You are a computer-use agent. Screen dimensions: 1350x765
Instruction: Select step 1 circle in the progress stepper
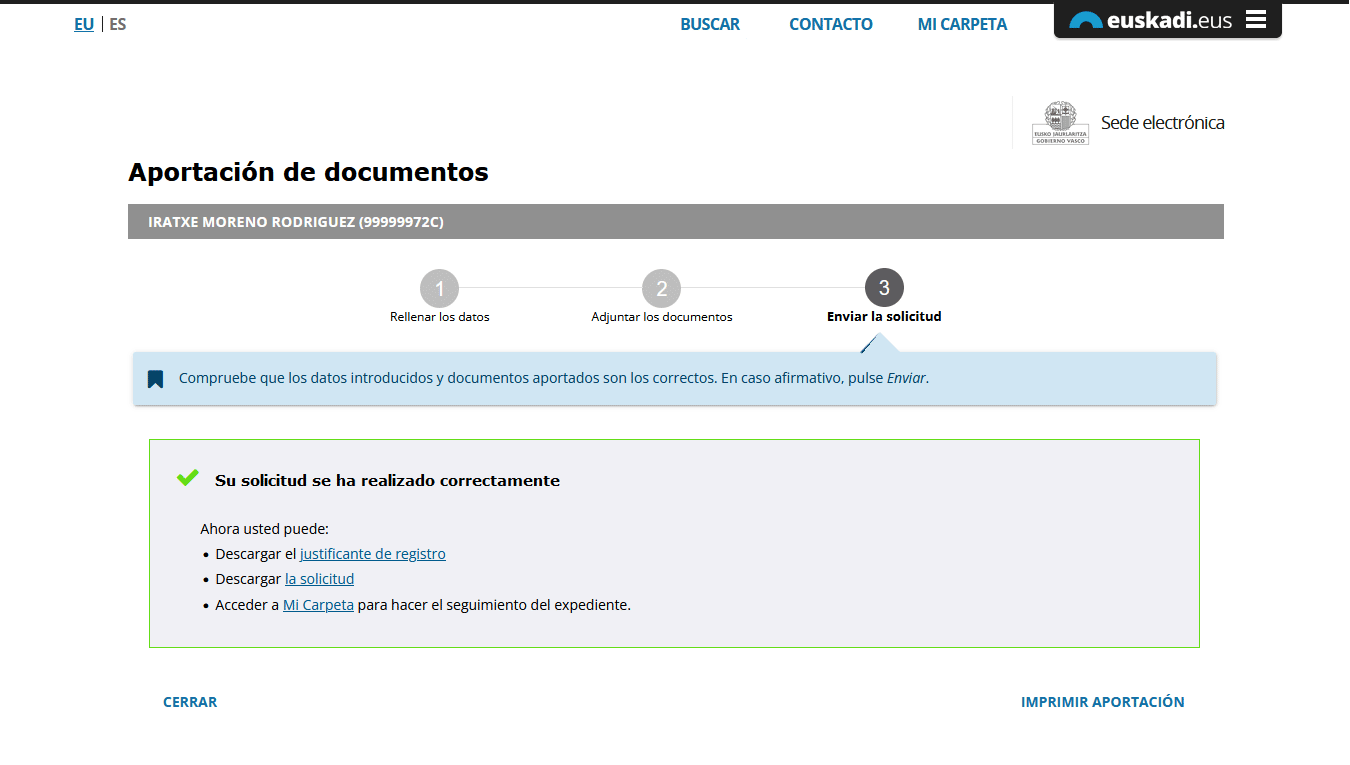point(439,289)
